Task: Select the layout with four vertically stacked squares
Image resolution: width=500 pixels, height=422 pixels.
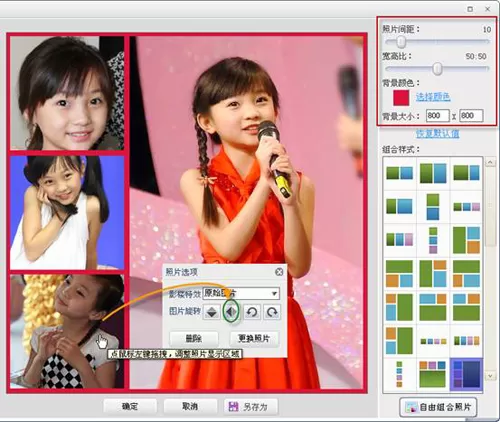Action: (x=399, y=374)
